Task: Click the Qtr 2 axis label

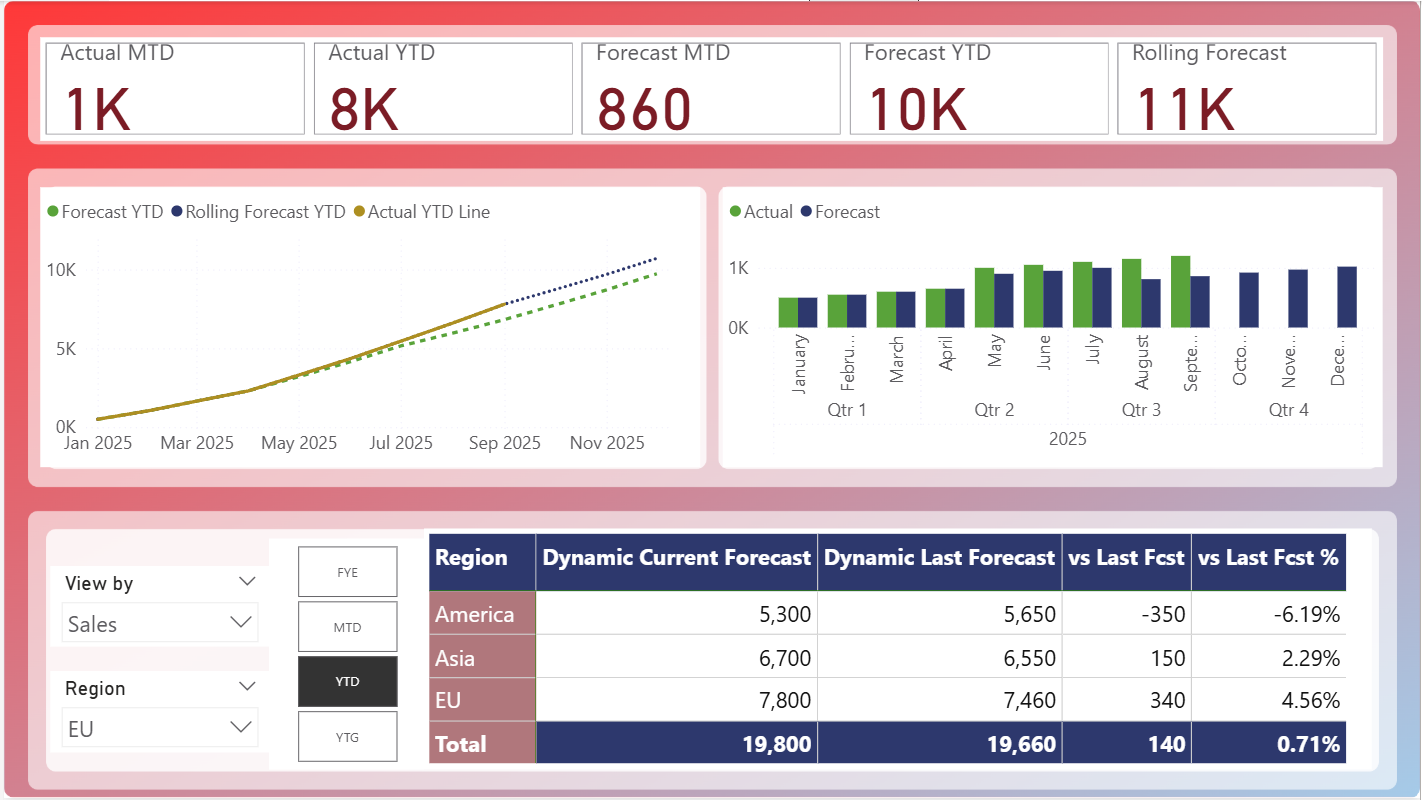Action: (x=994, y=410)
